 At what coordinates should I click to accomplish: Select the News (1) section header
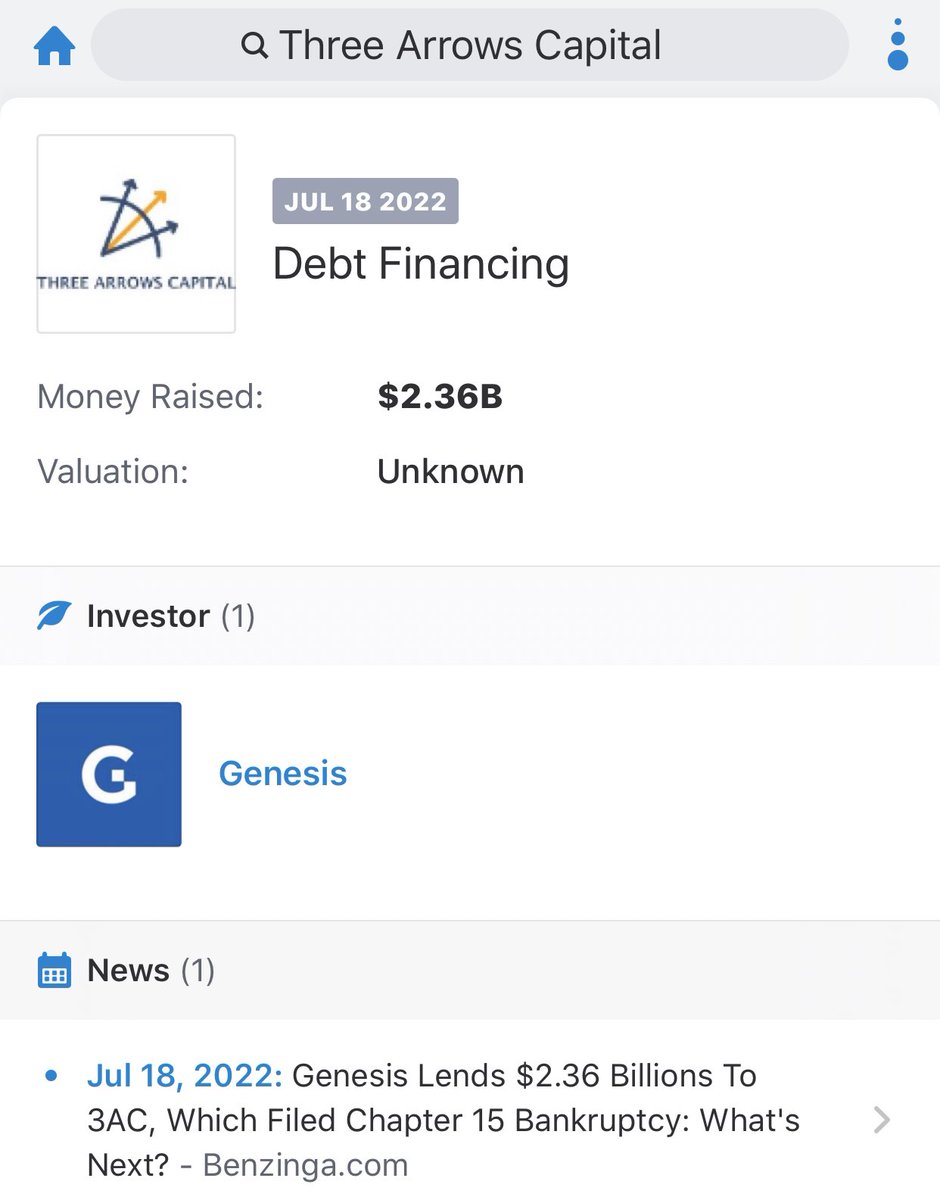coord(150,970)
